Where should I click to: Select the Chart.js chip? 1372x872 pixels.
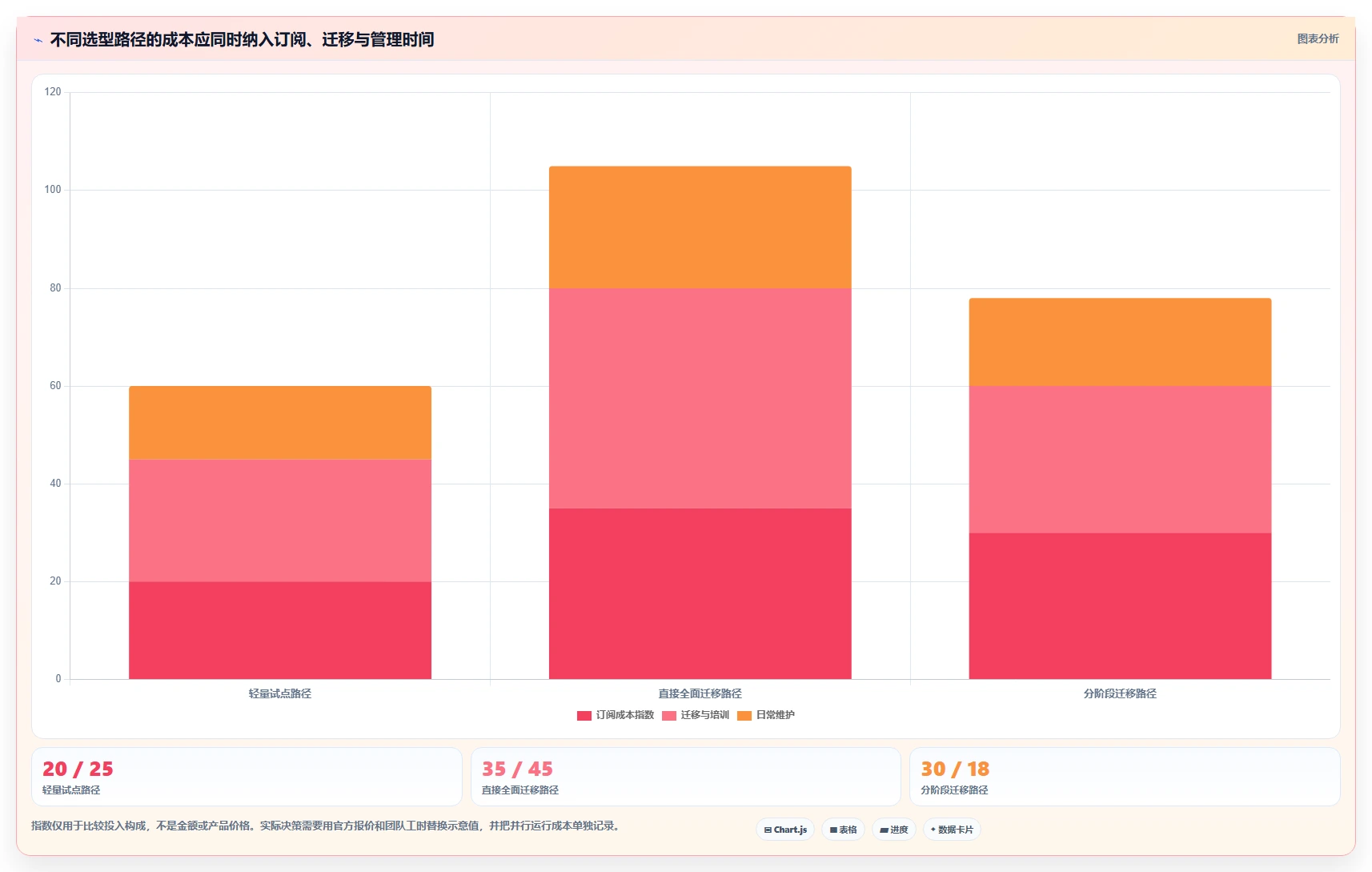(x=785, y=830)
